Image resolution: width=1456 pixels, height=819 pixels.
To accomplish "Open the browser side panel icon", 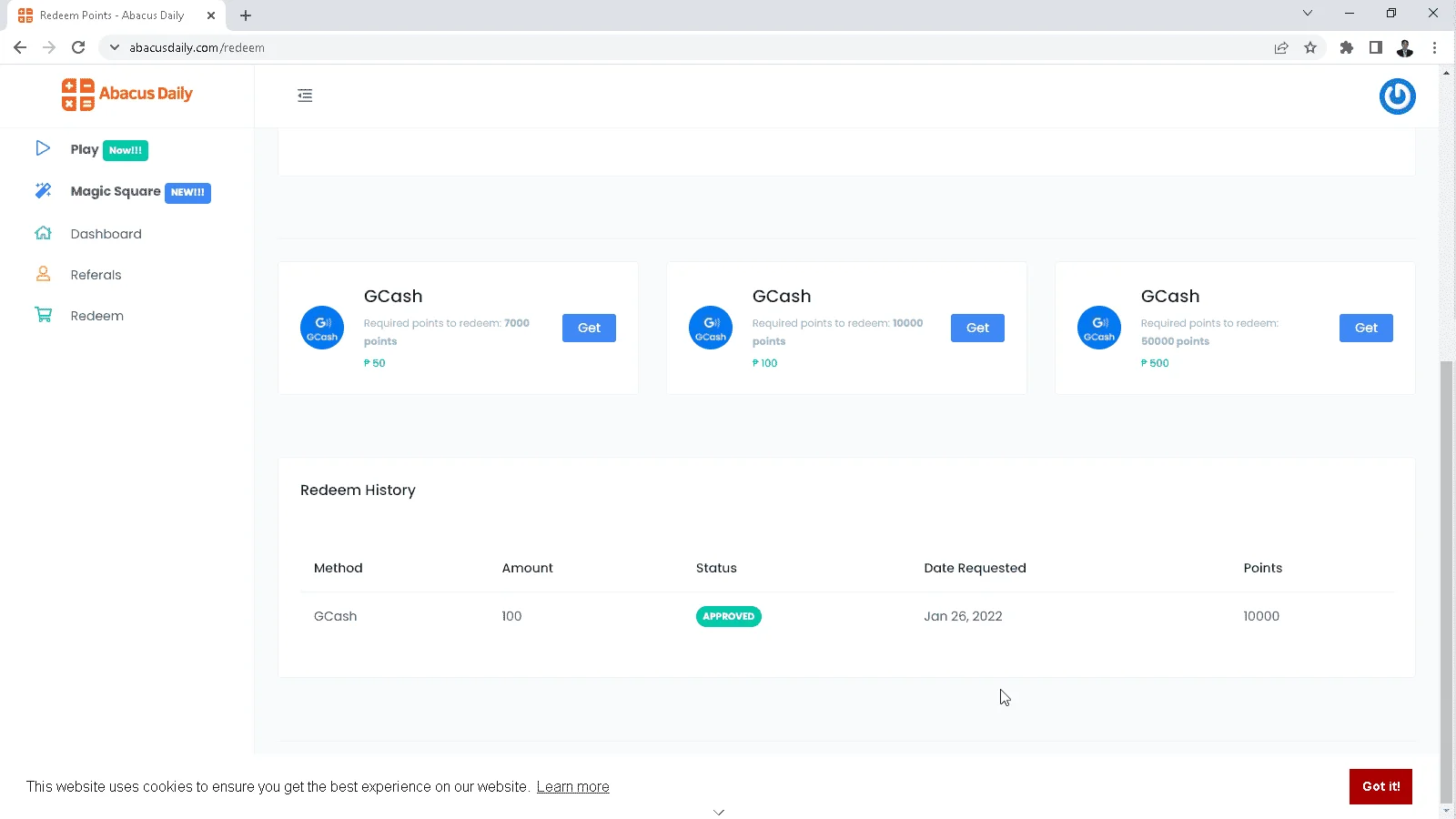I will (1376, 47).
